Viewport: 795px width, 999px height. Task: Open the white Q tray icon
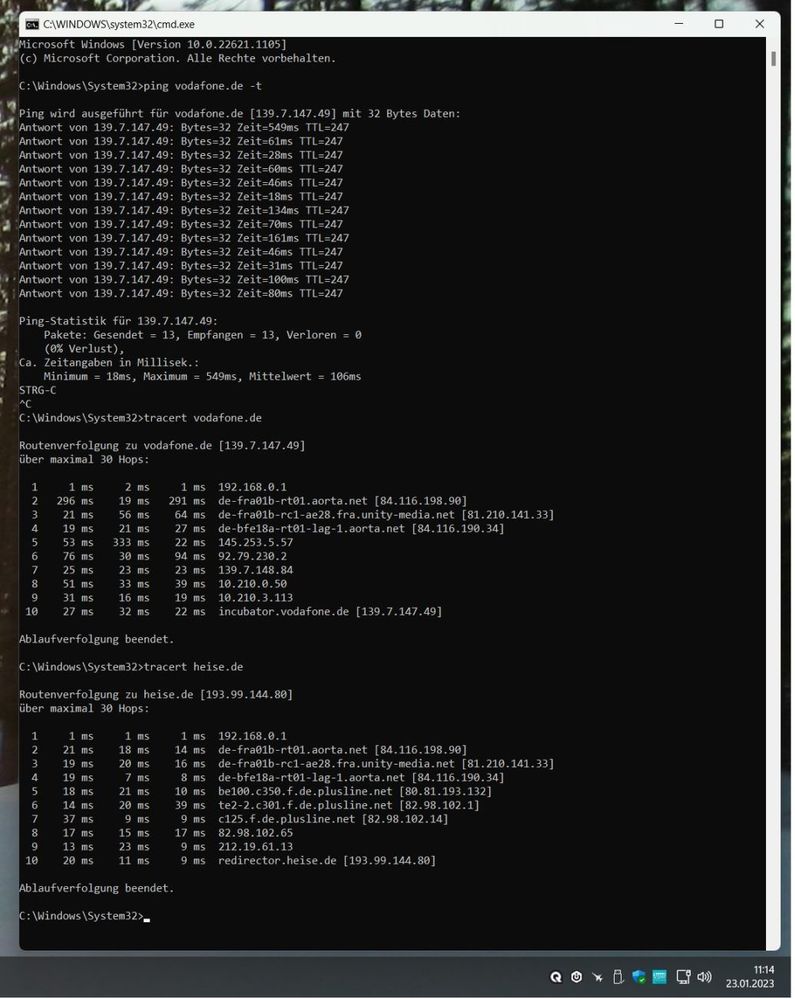point(556,977)
